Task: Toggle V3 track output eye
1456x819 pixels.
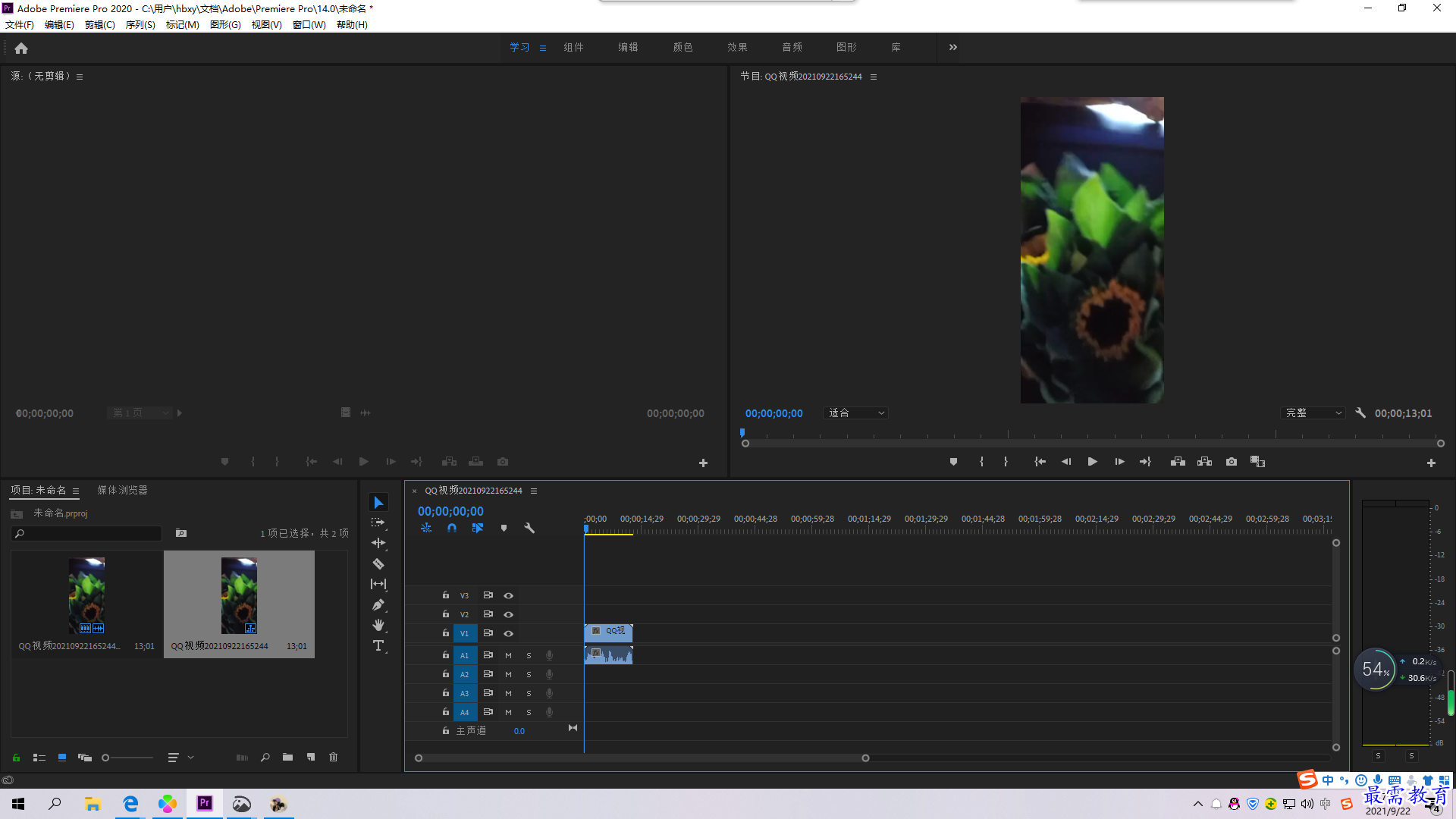Action: [509, 595]
